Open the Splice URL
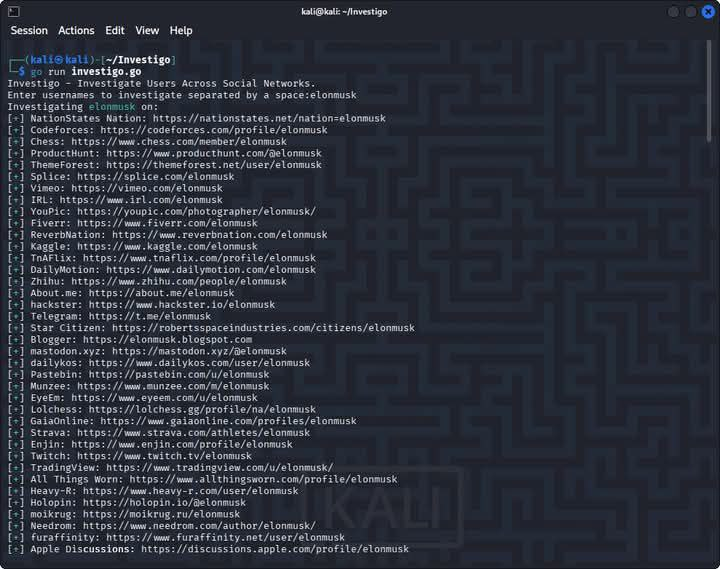 point(156,177)
